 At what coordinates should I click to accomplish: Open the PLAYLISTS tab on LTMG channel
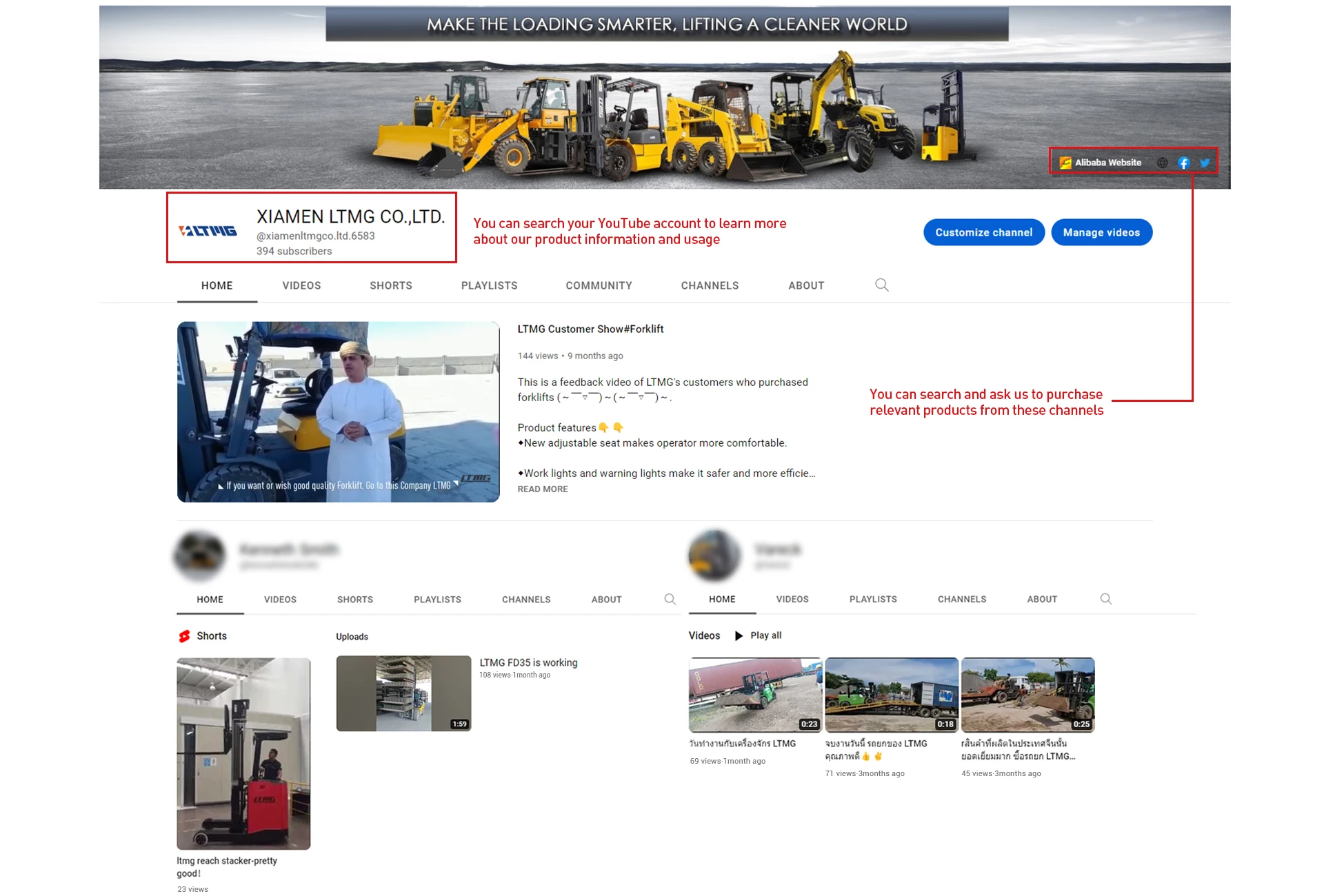489,285
